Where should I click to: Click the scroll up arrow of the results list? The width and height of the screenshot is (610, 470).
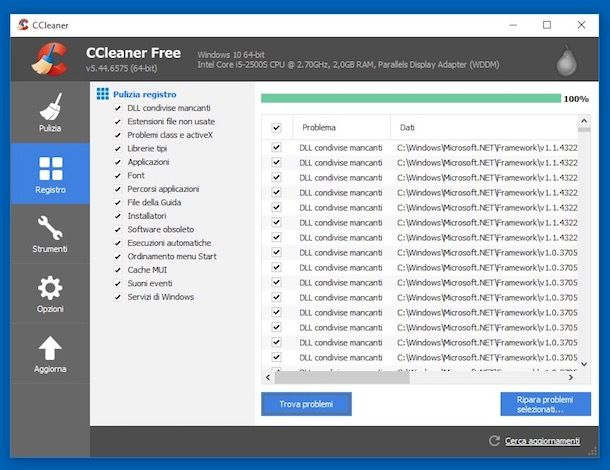tap(584, 121)
